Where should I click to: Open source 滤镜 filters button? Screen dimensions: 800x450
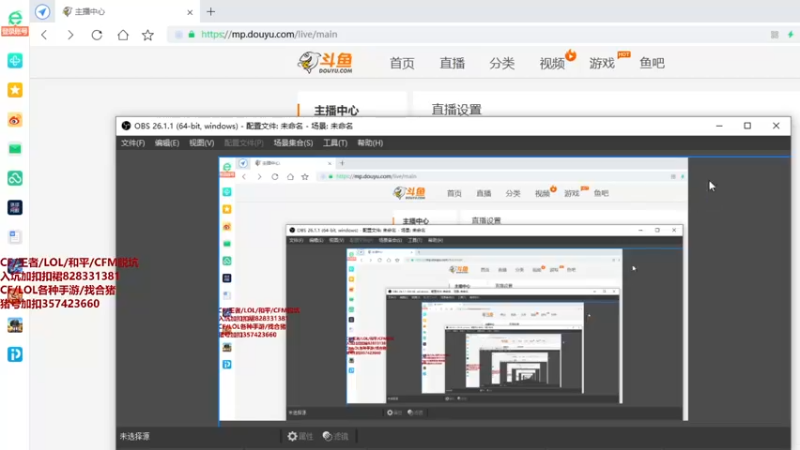coord(335,436)
